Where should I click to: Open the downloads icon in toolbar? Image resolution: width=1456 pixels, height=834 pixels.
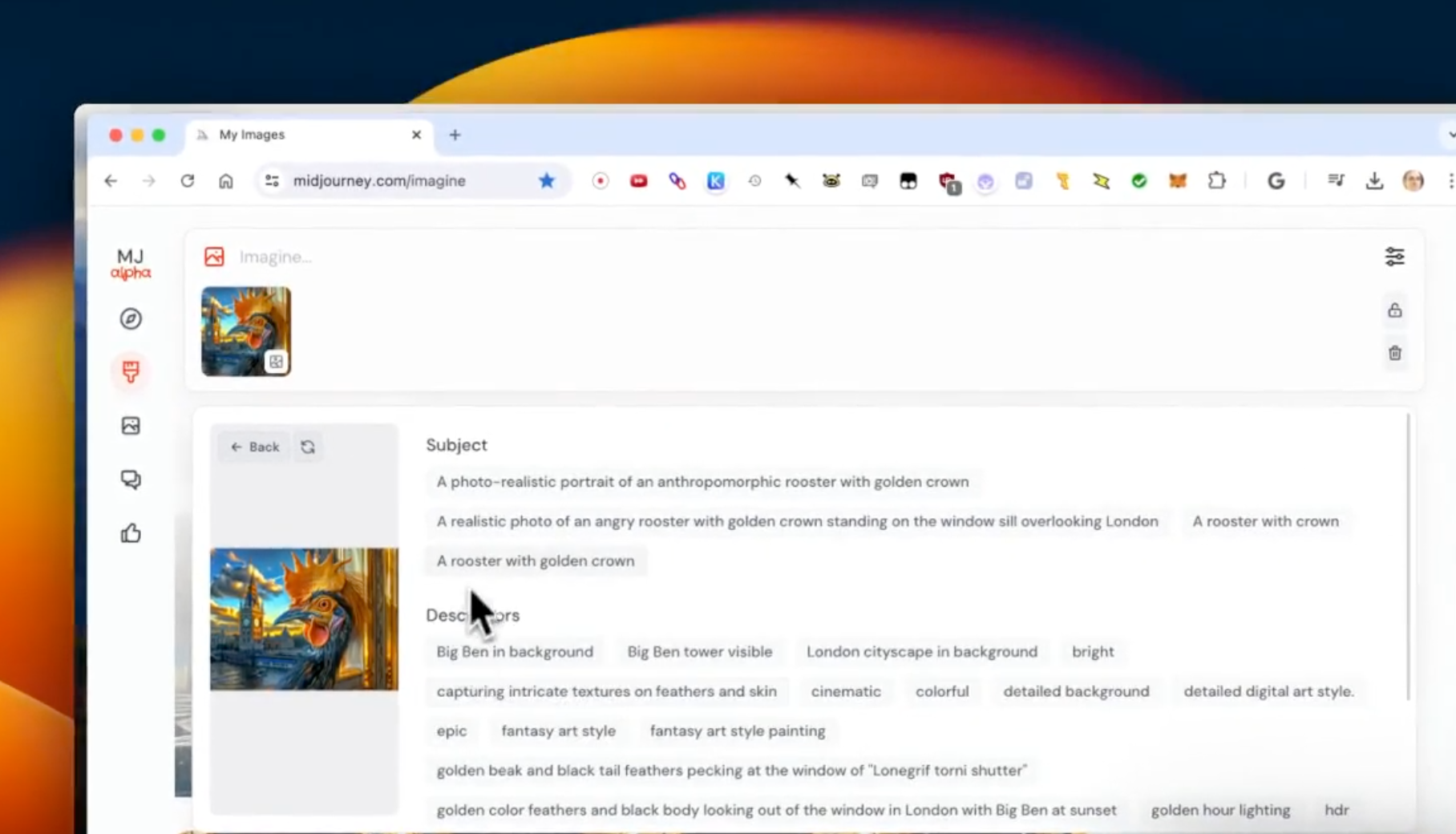click(x=1374, y=181)
